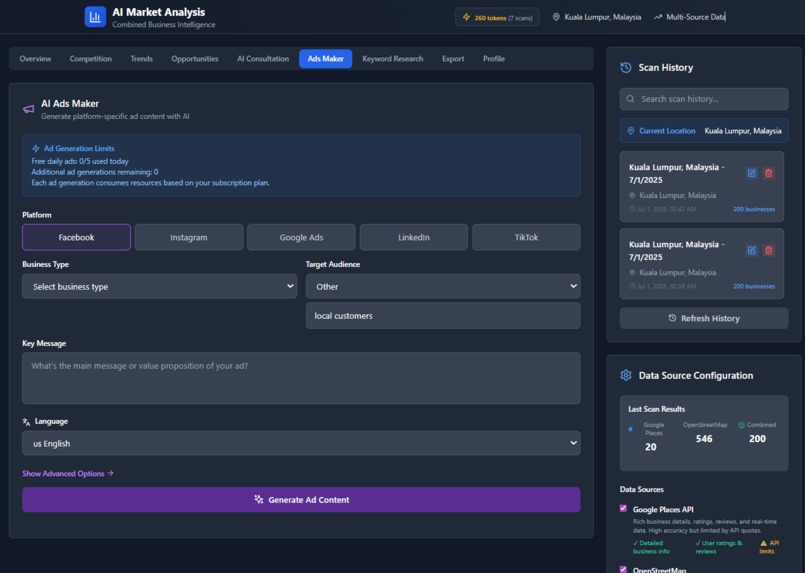The width and height of the screenshot is (805, 573).
Task: Switch to the Overview tab
Action: (35, 59)
